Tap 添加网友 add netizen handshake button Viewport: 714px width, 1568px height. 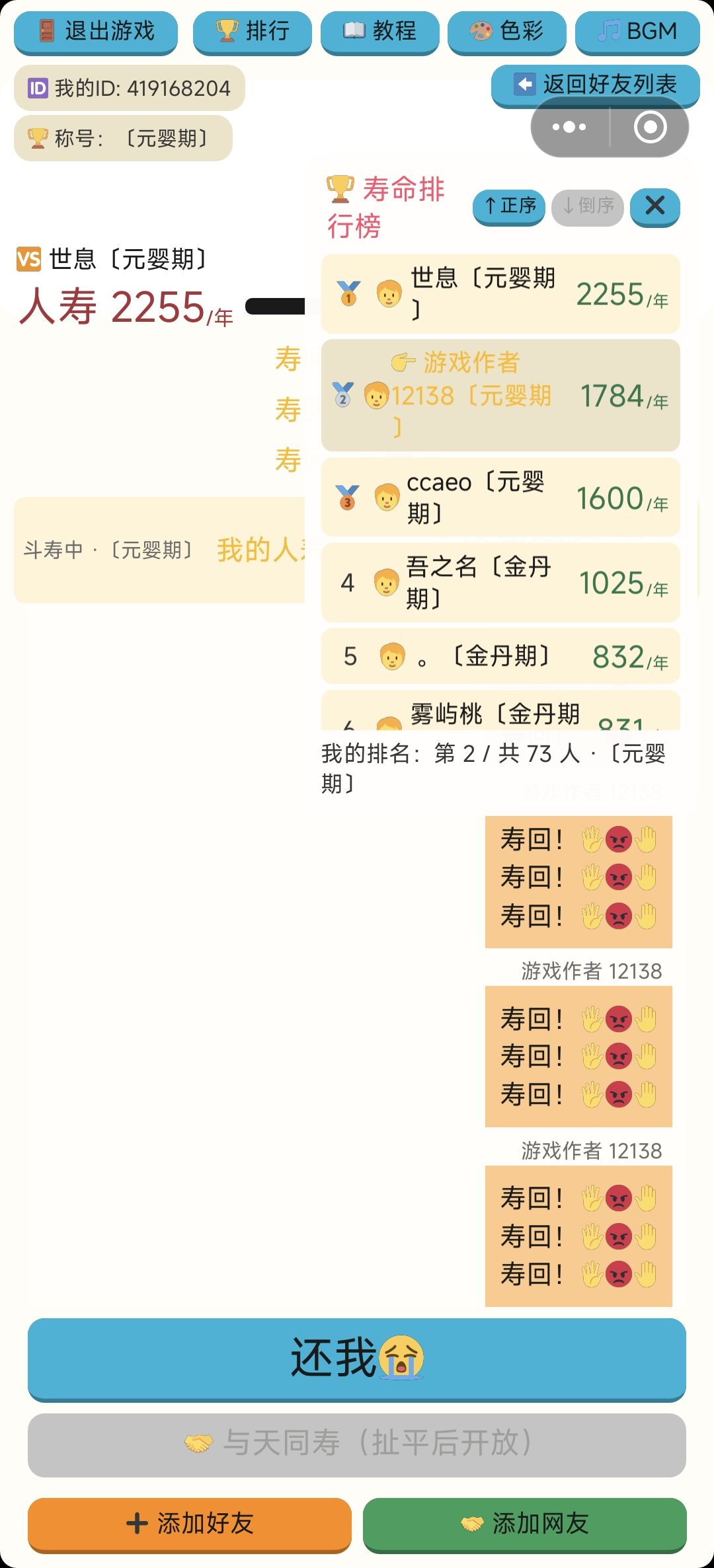(x=525, y=1524)
